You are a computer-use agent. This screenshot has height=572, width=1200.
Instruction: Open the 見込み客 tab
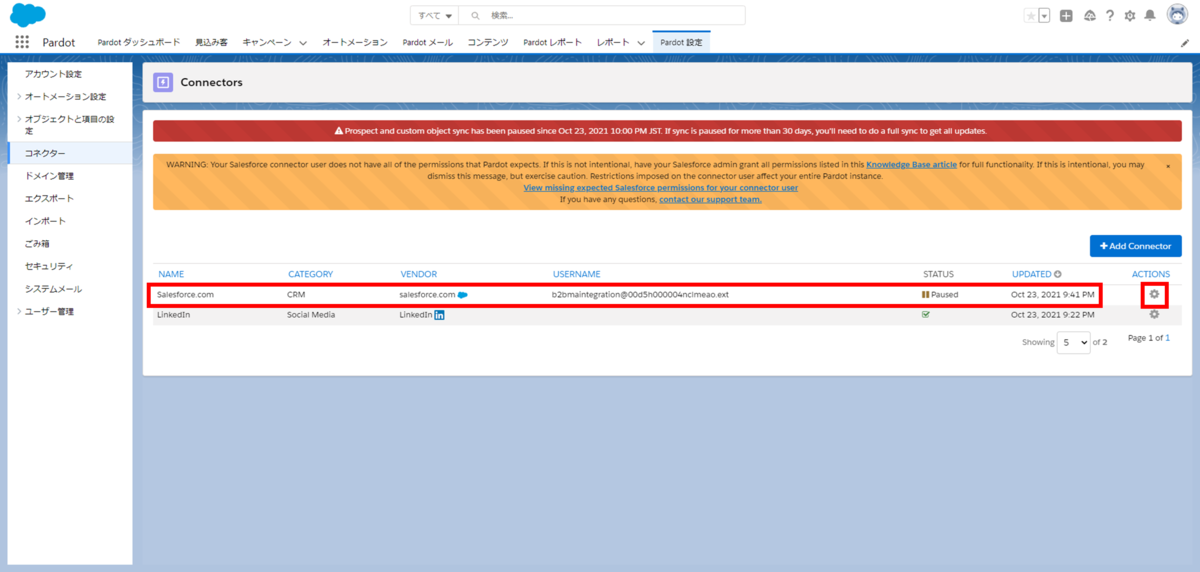211,42
